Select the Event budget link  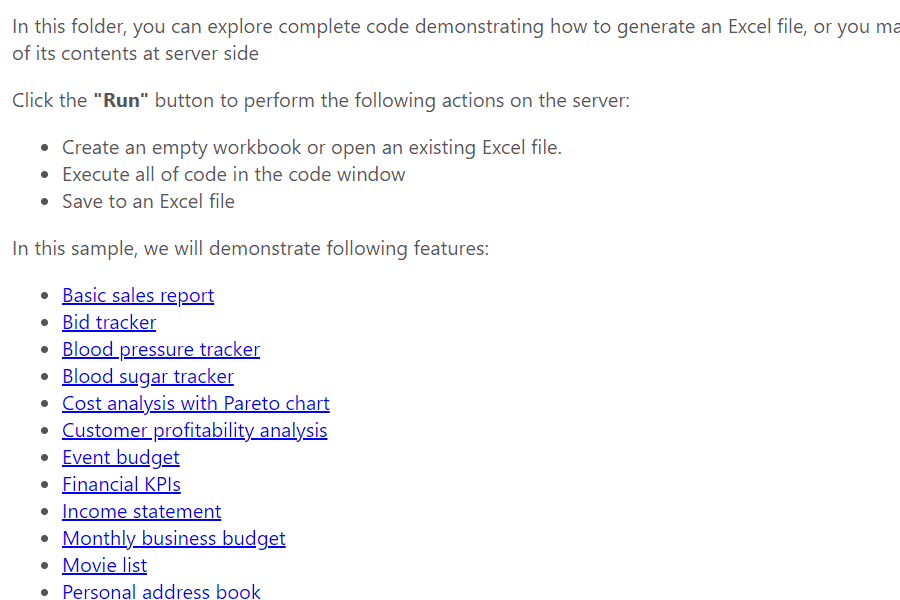point(121,457)
